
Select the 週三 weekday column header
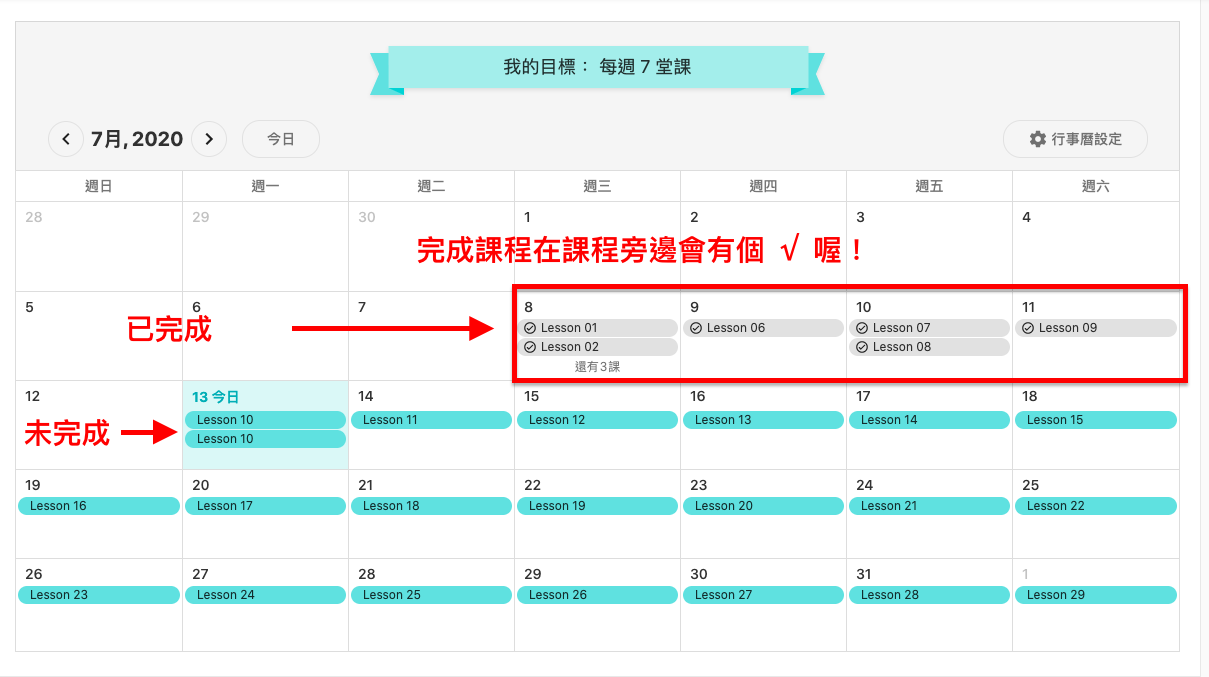pyautogui.click(x=597, y=186)
